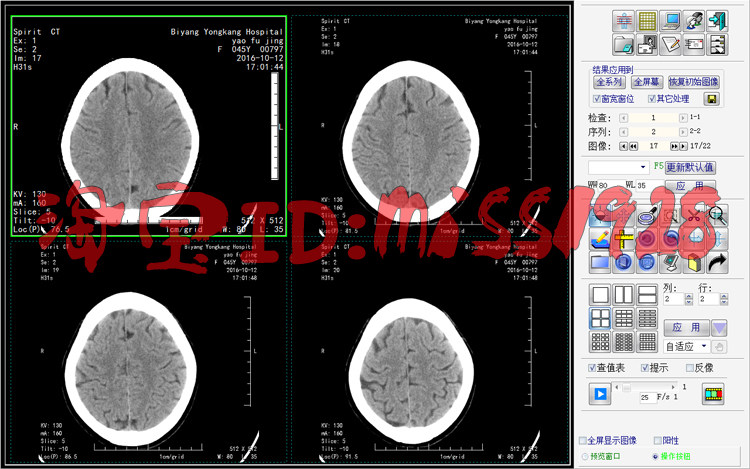
Task: Click the 应用 button beside WL field
Action: coord(690,186)
